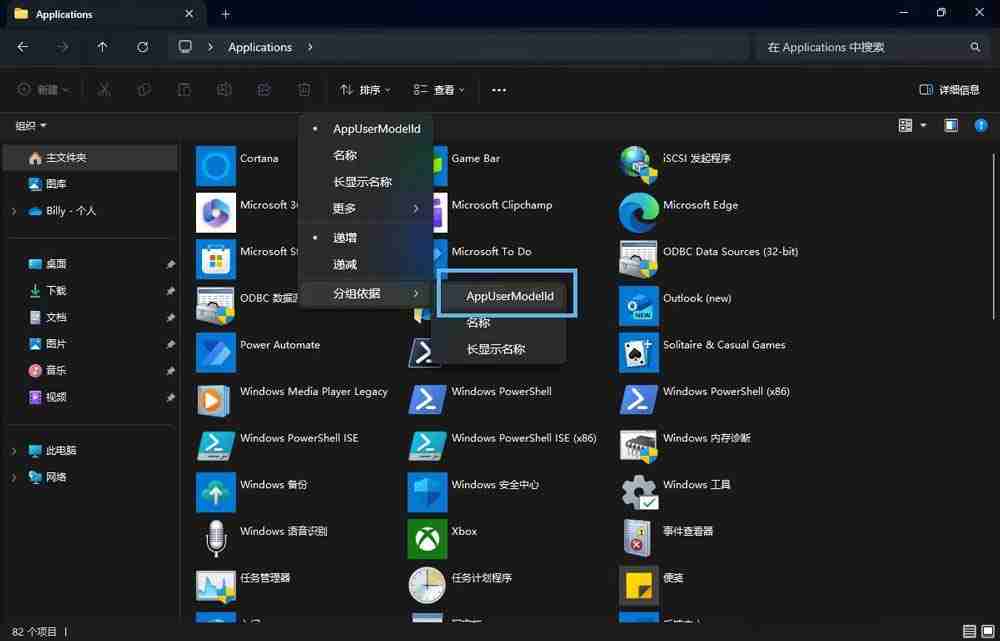Open Cortana
This screenshot has width=1000, height=641.
pos(259,158)
